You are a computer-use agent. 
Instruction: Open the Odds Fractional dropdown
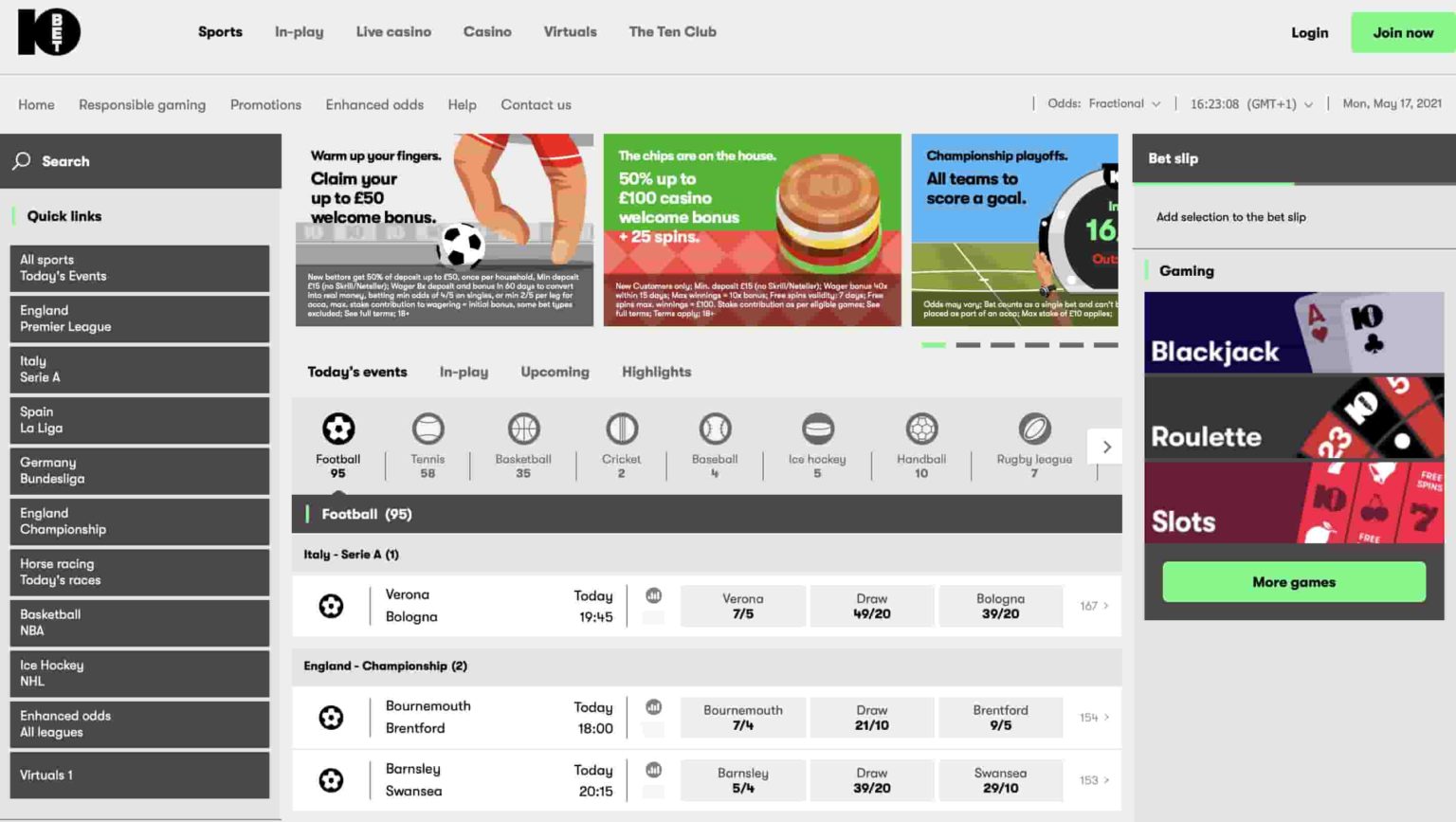pos(1104,104)
